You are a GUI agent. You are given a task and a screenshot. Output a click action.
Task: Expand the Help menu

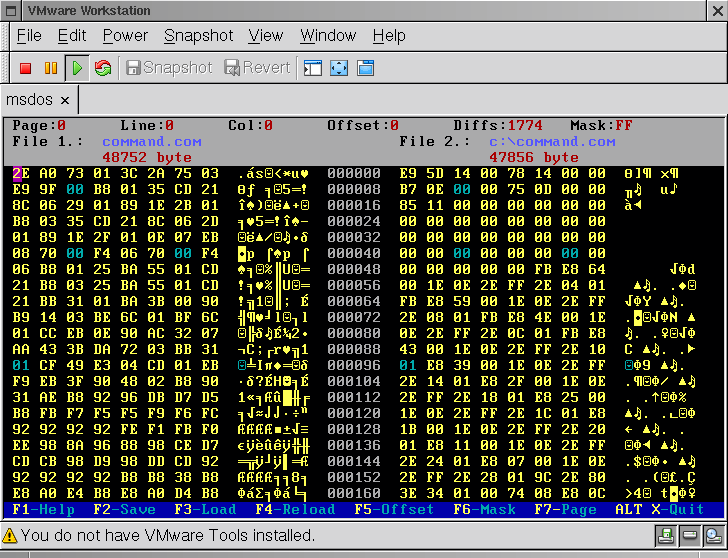click(x=389, y=36)
